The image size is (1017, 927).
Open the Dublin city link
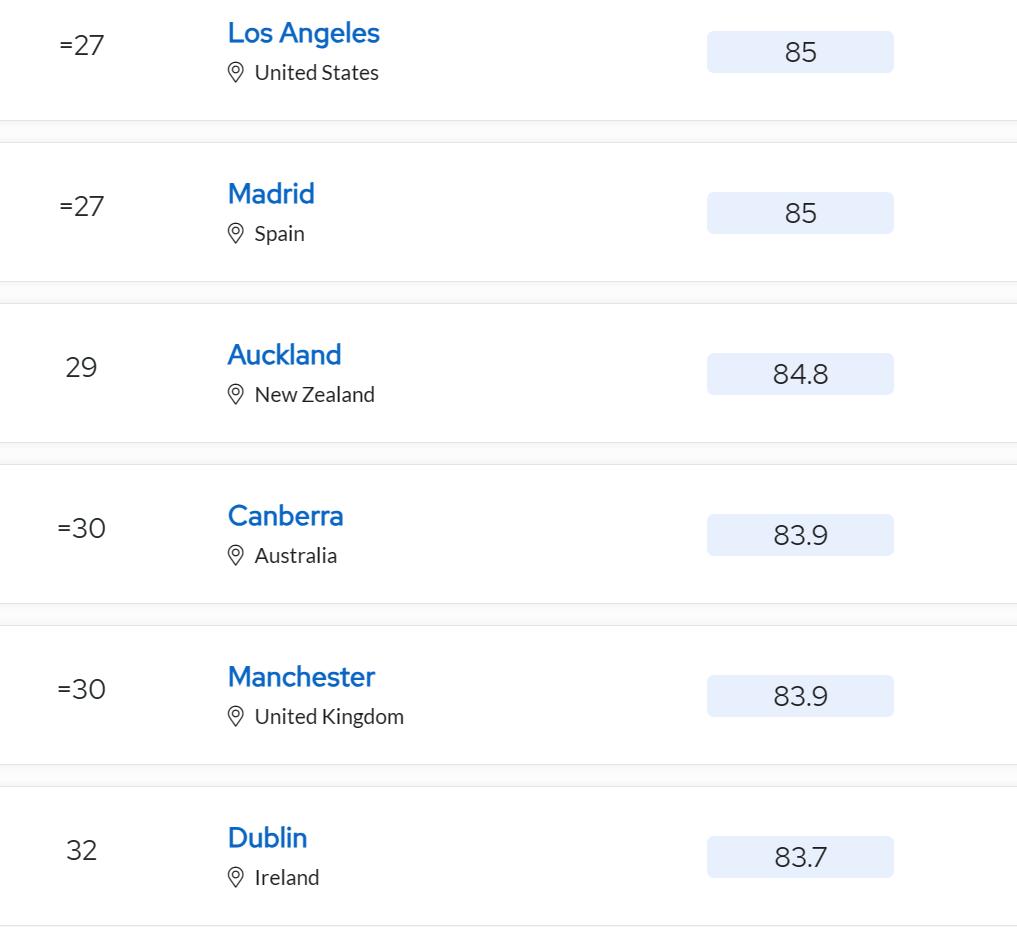(x=267, y=838)
